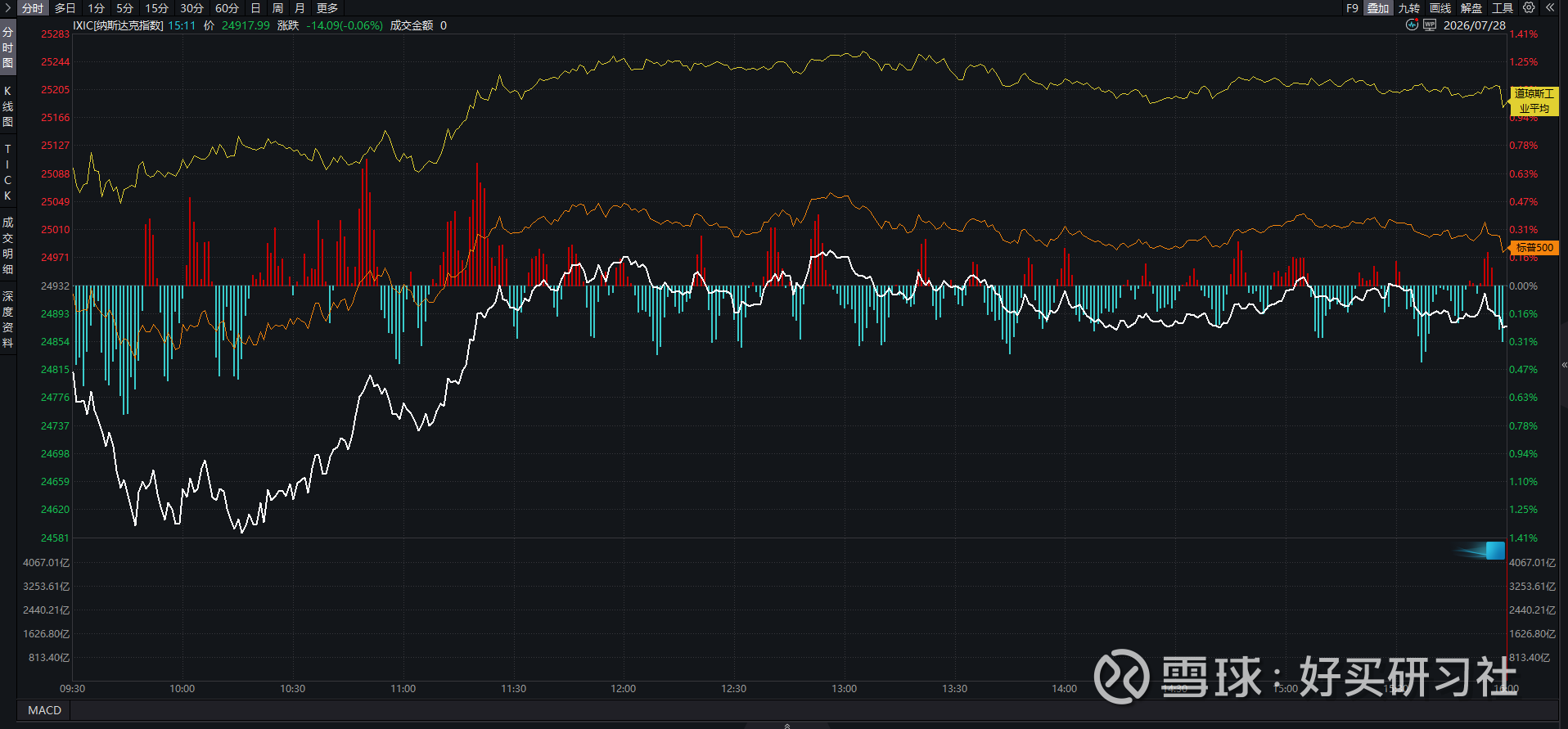Toggle the 九转 indicator

point(1408,7)
